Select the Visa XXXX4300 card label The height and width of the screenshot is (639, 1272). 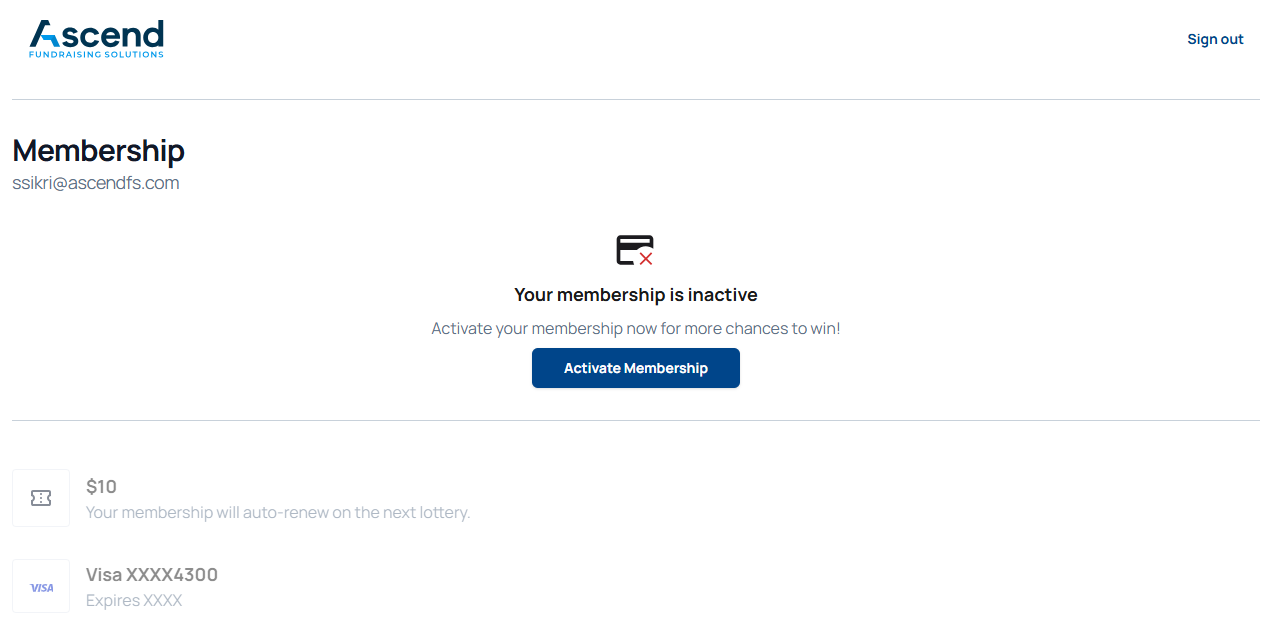152,575
